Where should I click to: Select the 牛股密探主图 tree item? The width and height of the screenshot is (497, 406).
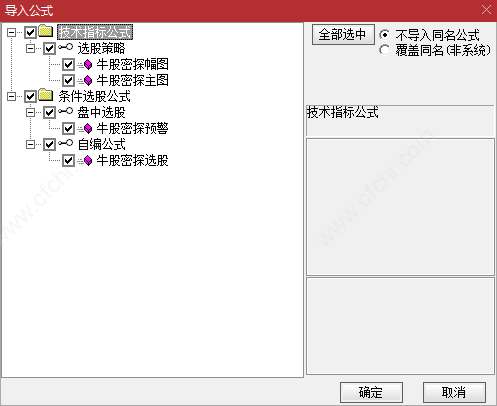pos(132,80)
